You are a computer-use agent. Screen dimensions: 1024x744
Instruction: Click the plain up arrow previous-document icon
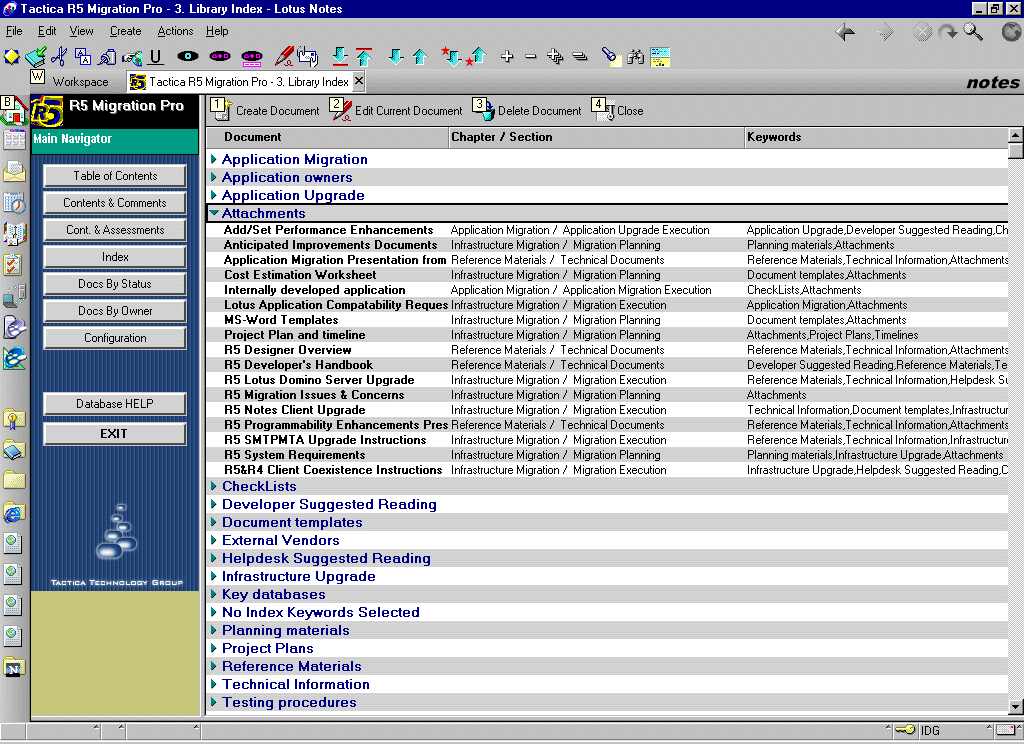(x=419, y=57)
